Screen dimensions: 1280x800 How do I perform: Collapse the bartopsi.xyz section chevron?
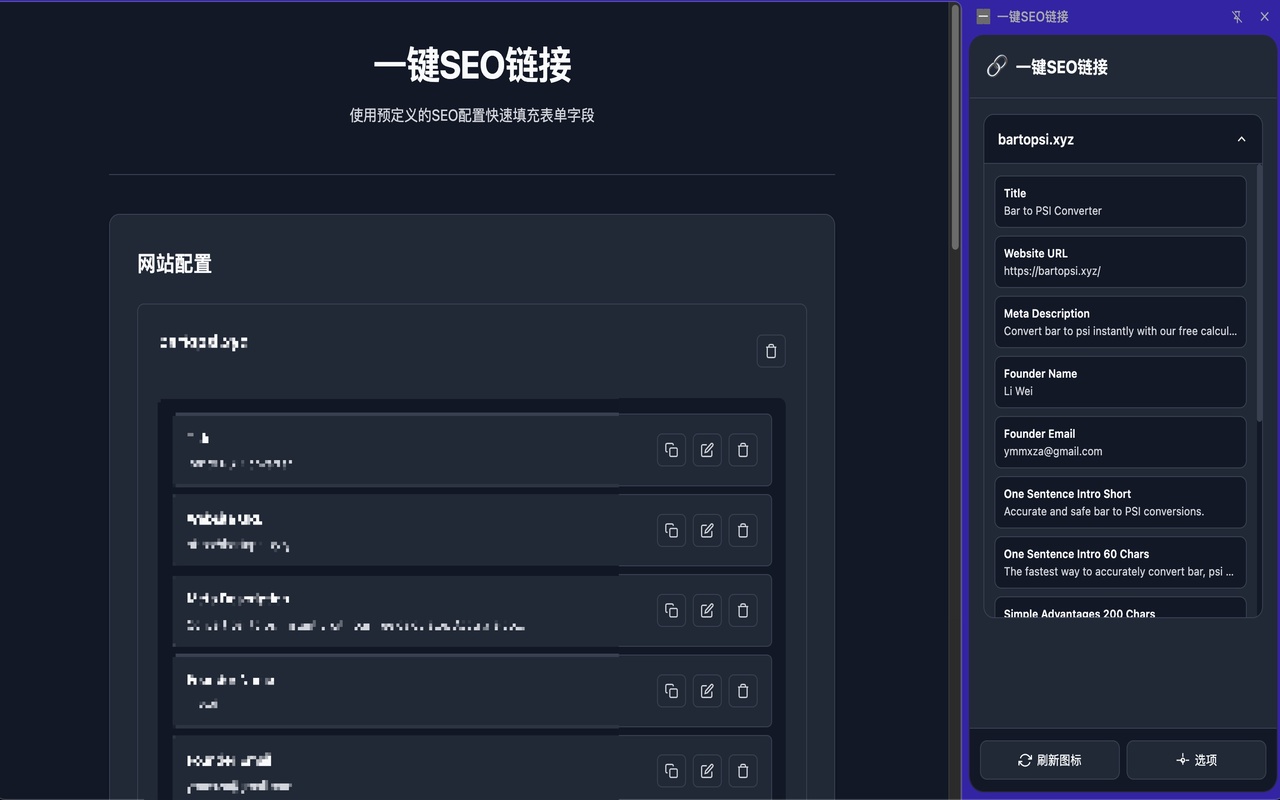click(1241, 140)
